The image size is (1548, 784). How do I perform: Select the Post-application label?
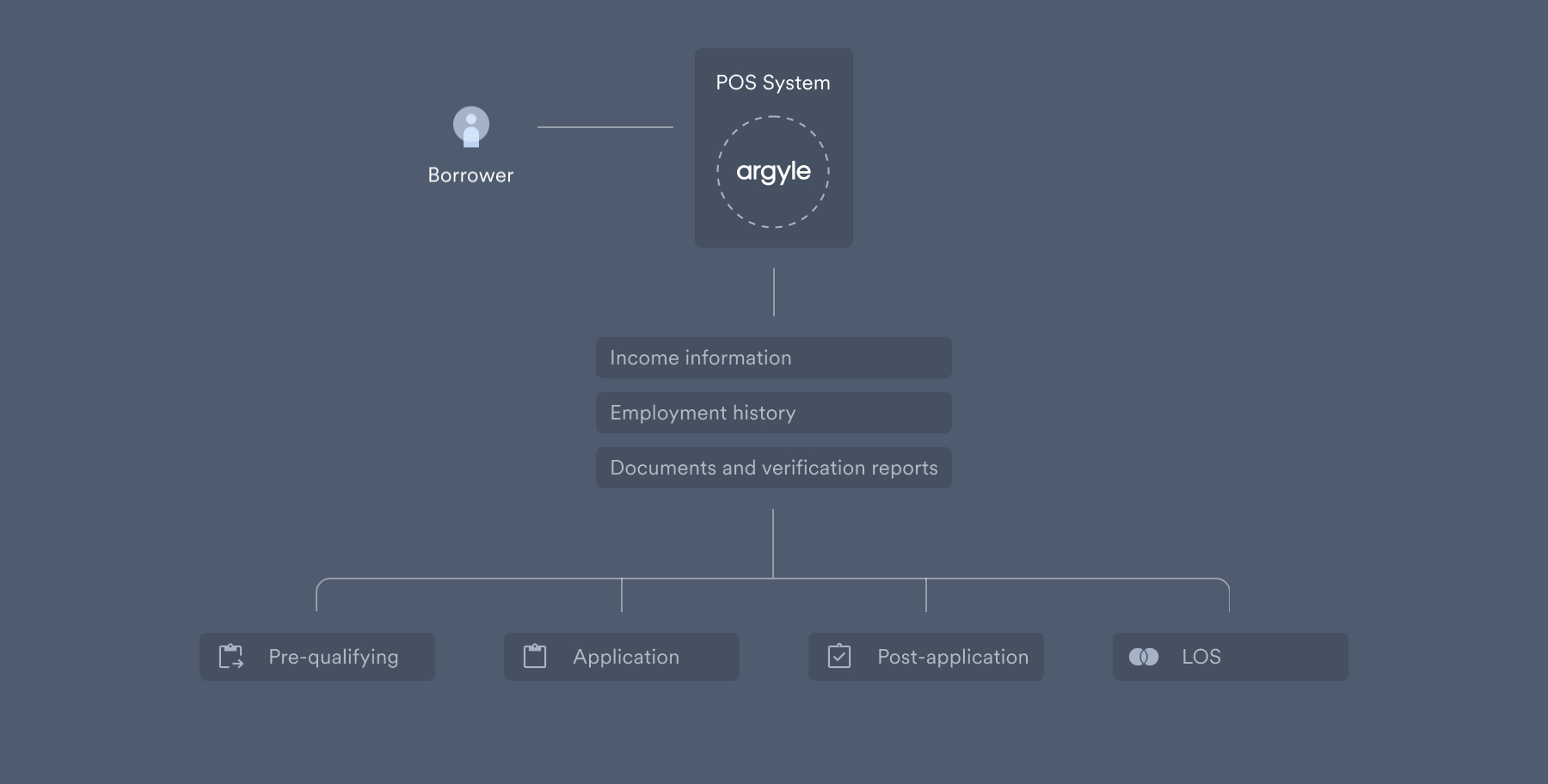(953, 658)
